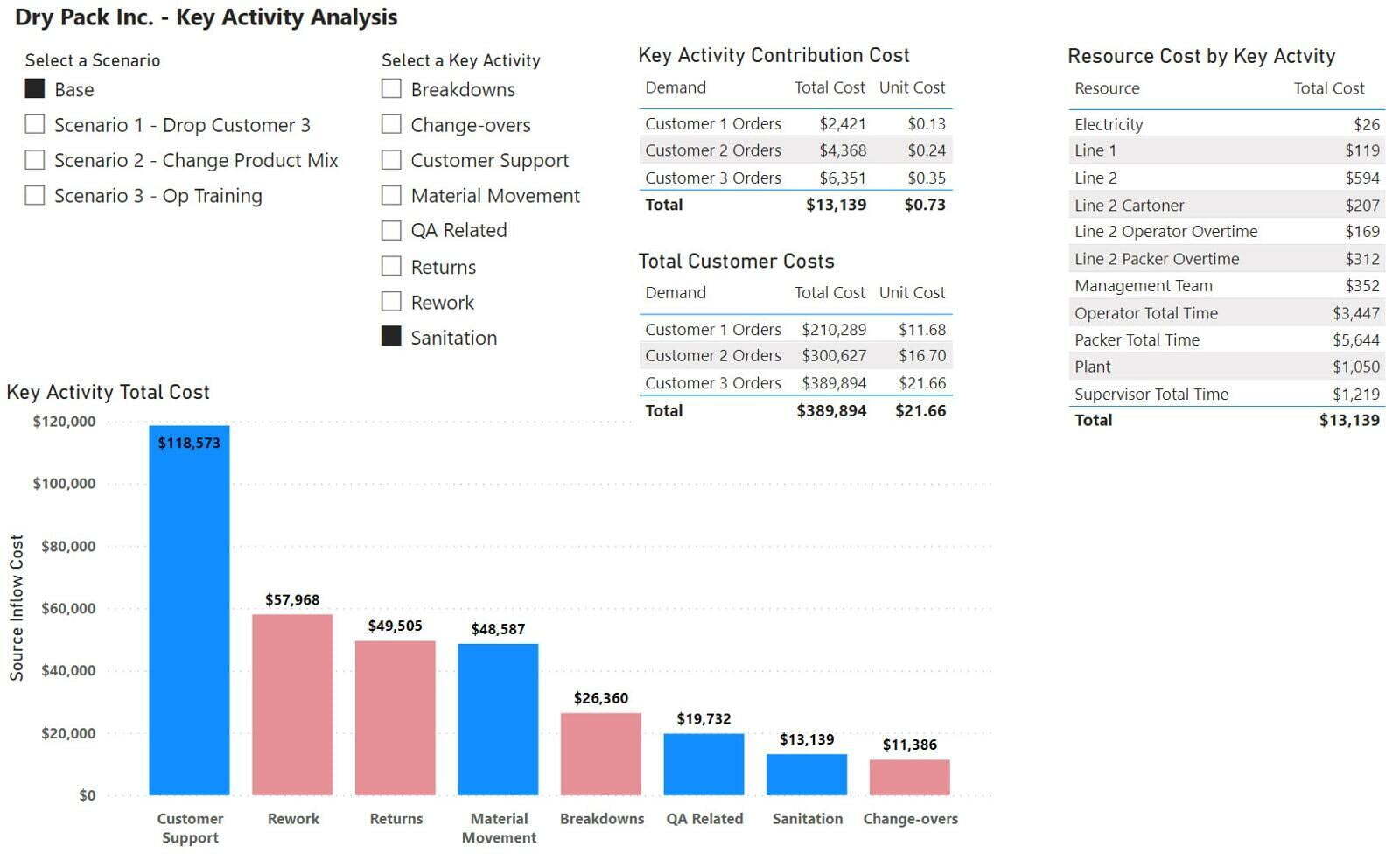Toggle the Material Movement checkbox
The image size is (1400, 860).
[391, 194]
